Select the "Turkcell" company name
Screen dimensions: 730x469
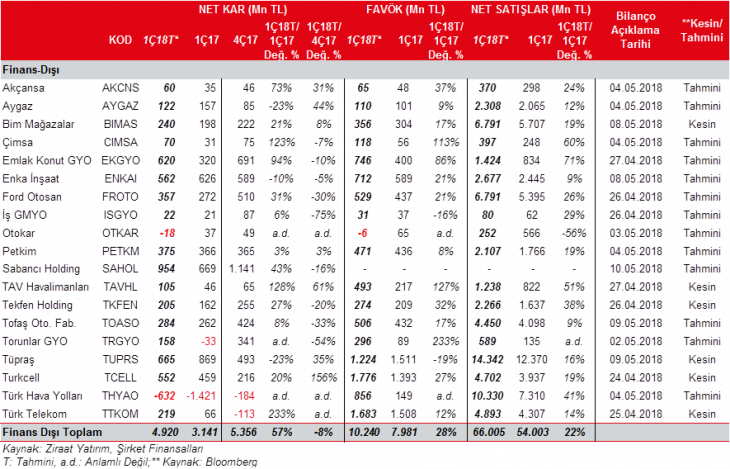pyautogui.click(x=21, y=378)
